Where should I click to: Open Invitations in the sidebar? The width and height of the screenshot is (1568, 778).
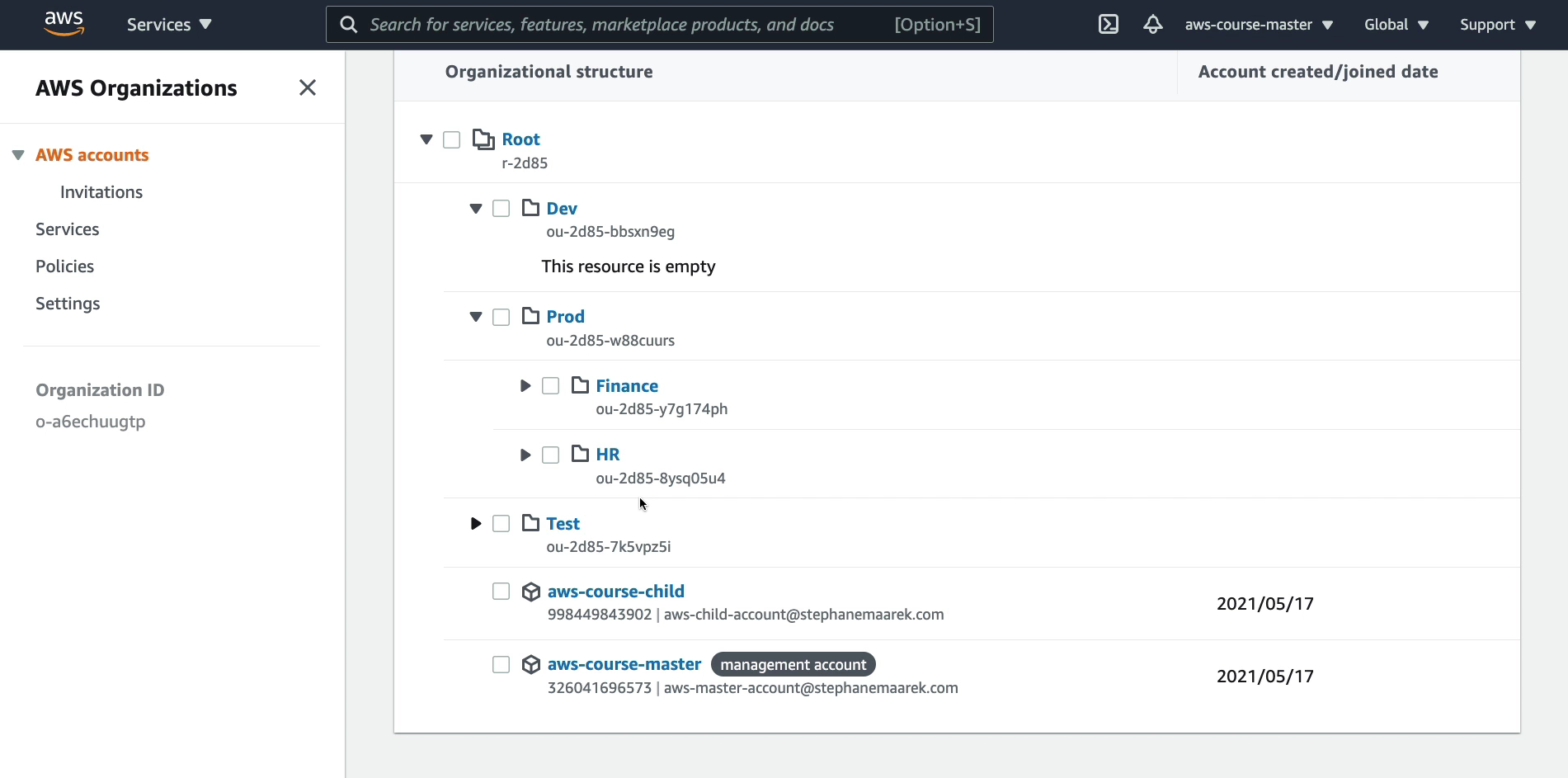[x=101, y=192]
